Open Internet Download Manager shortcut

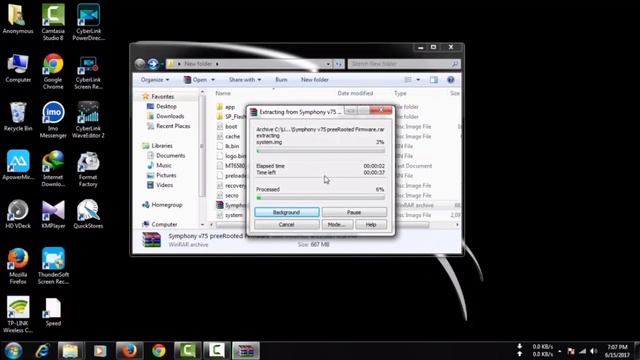click(53, 169)
